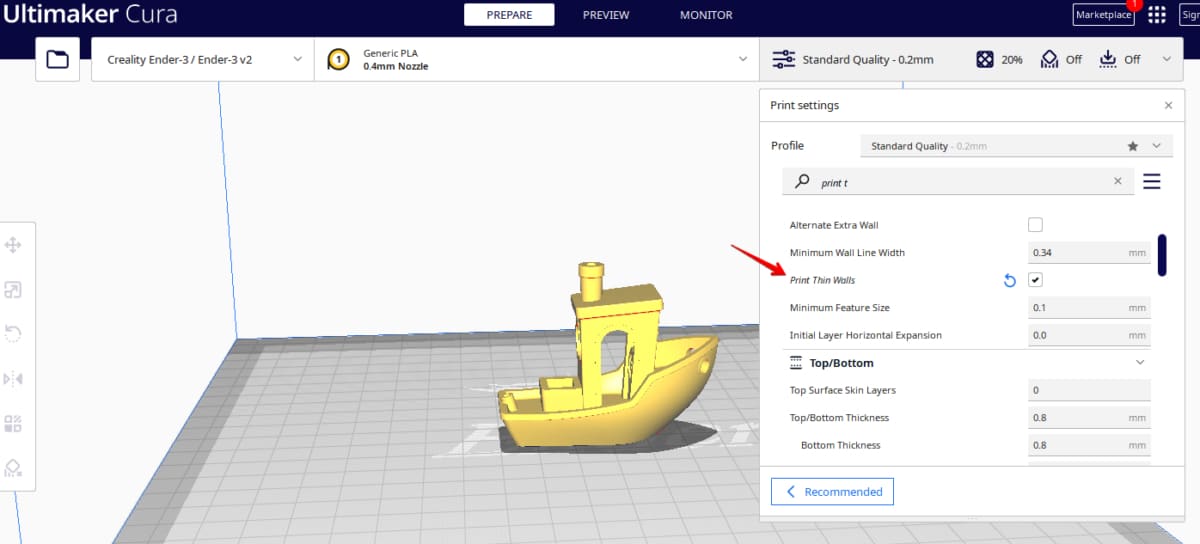Click the support Off icon
The height and width of the screenshot is (544, 1200).
coord(1049,60)
